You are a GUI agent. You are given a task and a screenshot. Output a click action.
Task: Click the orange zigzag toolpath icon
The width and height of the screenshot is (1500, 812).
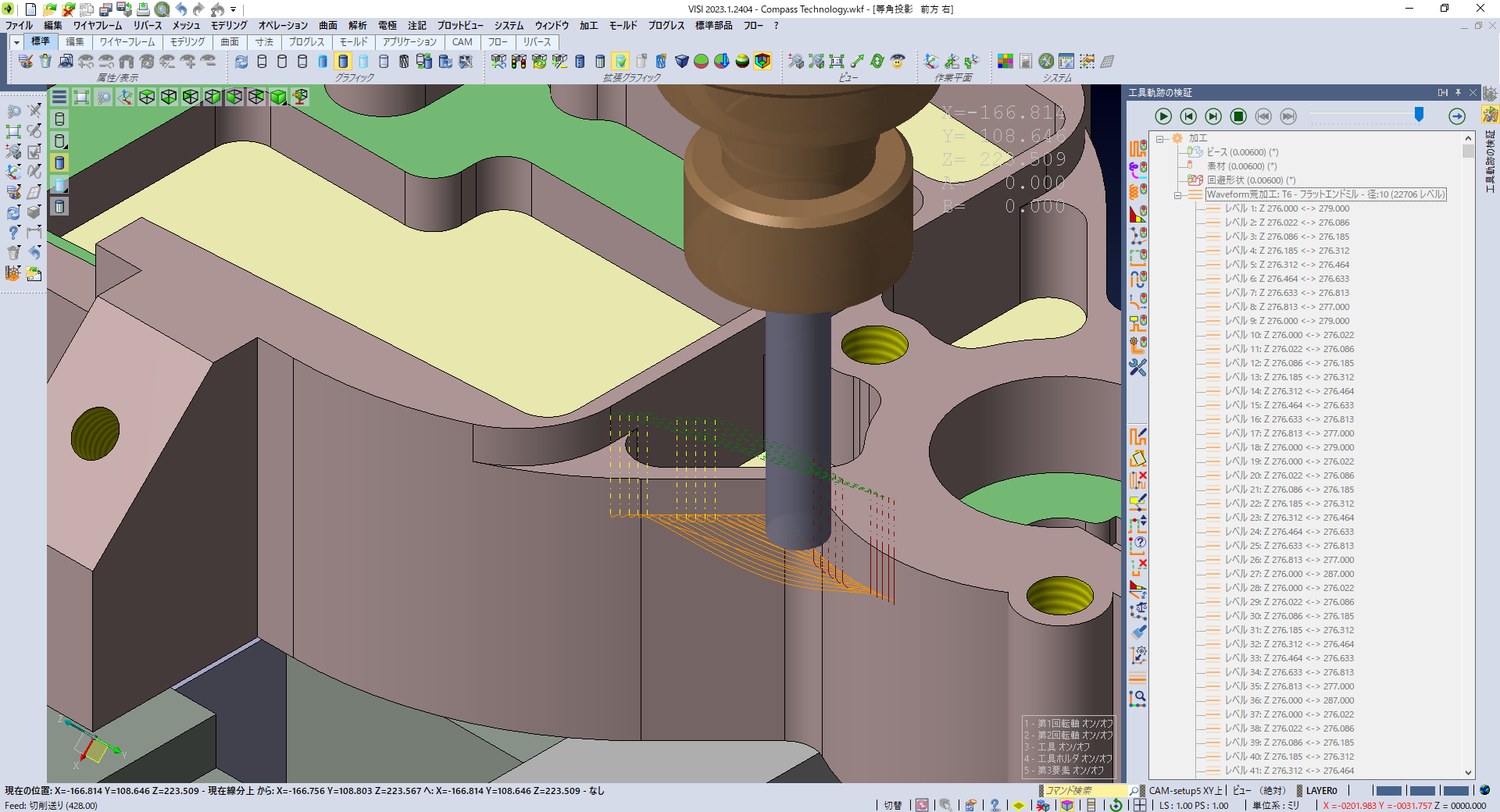click(x=1138, y=148)
